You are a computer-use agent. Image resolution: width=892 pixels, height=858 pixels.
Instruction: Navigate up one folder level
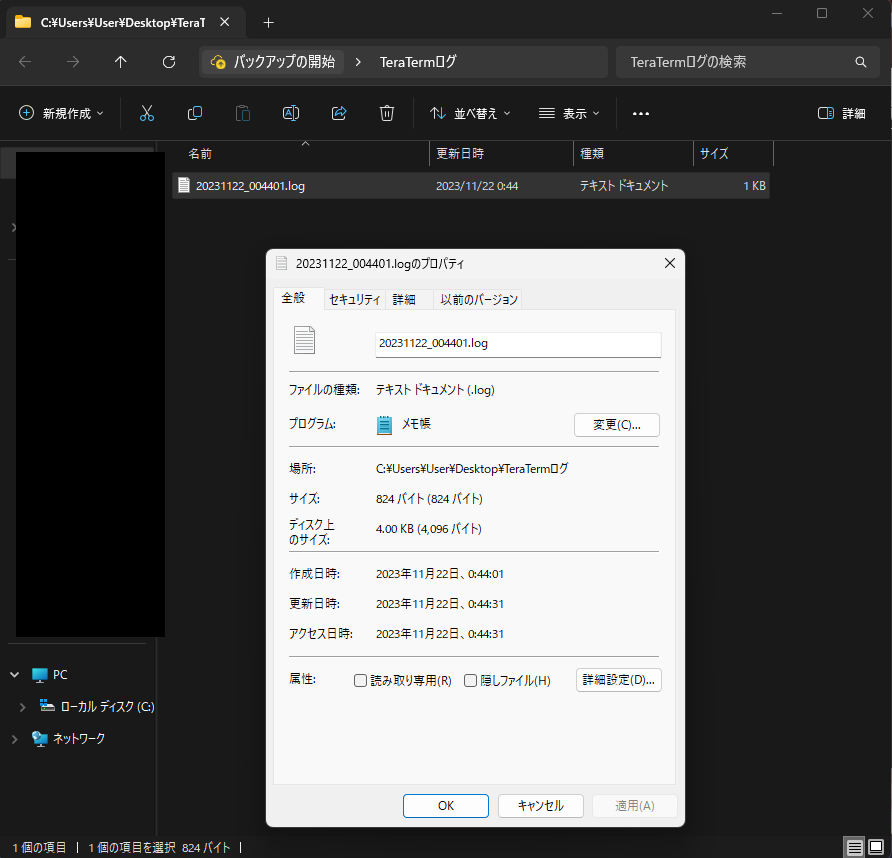[121, 61]
